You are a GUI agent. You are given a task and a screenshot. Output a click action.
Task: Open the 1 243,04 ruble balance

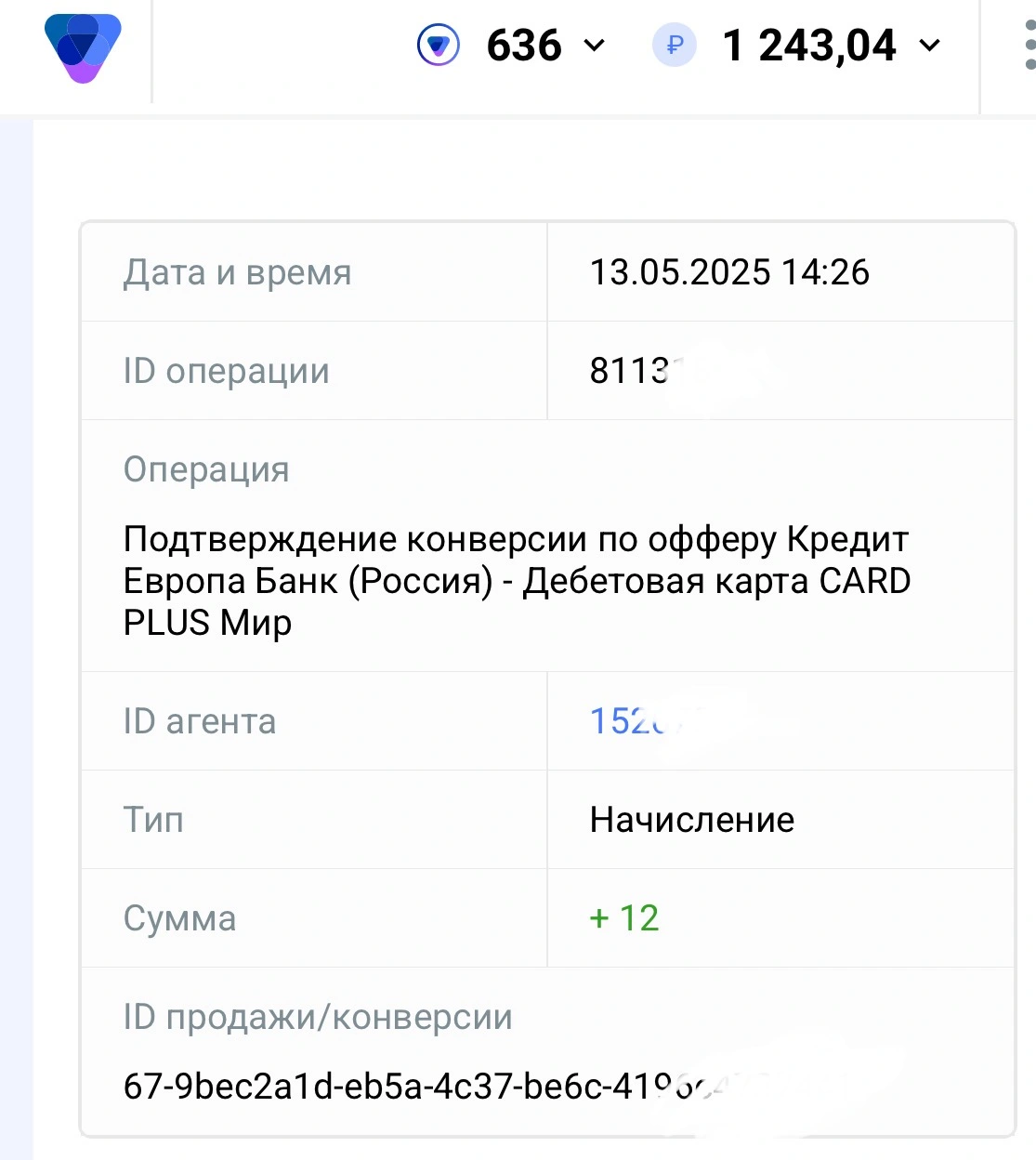click(809, 46)
